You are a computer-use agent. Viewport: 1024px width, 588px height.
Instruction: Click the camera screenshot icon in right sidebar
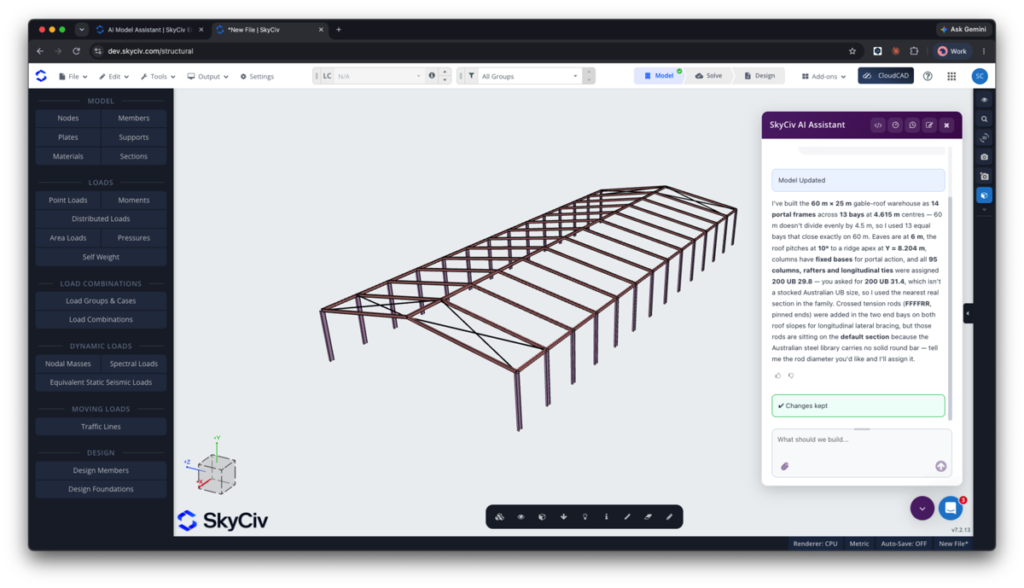pyautogui.click(x=984, y=157)
